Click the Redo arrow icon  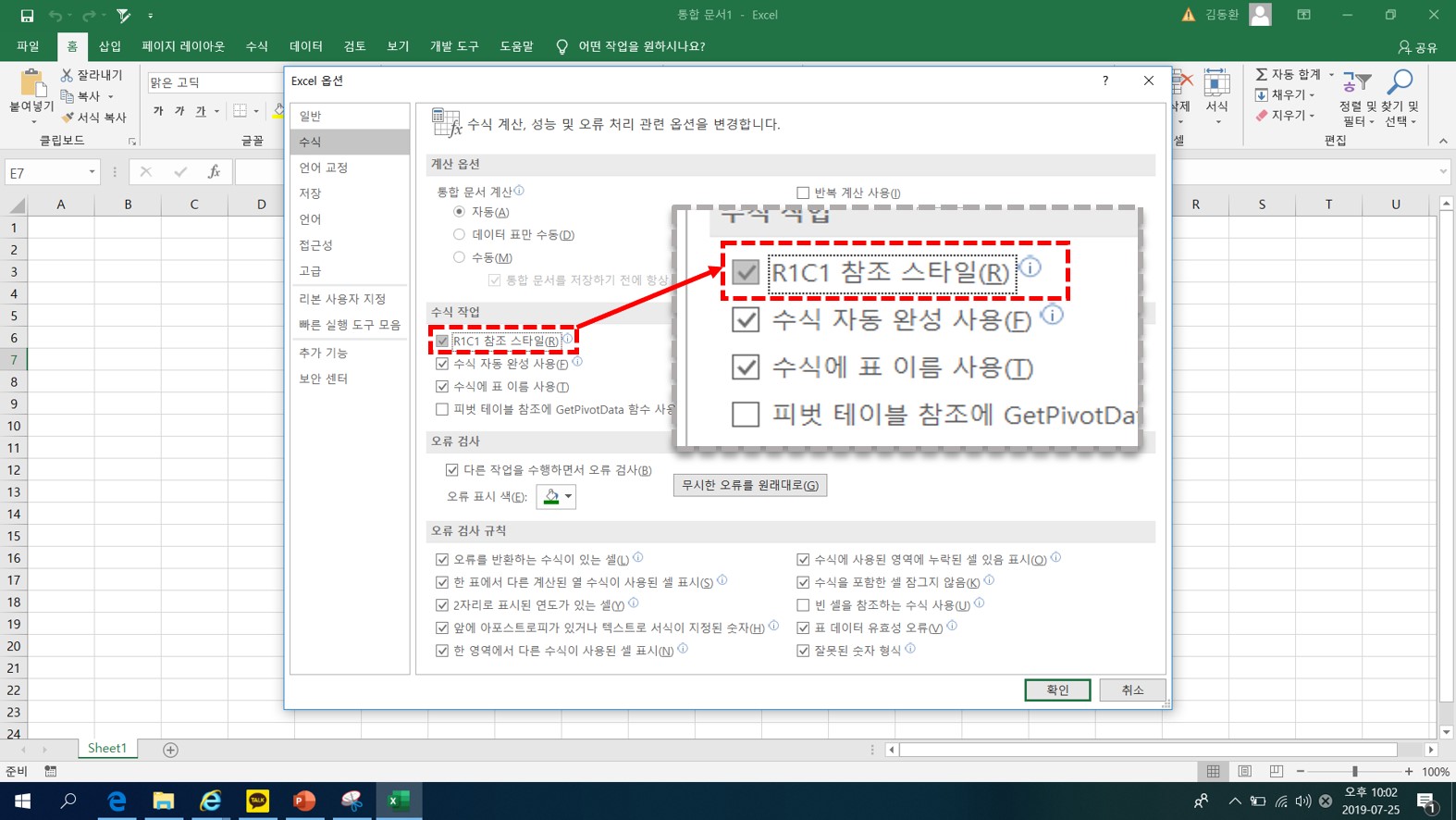89,15
